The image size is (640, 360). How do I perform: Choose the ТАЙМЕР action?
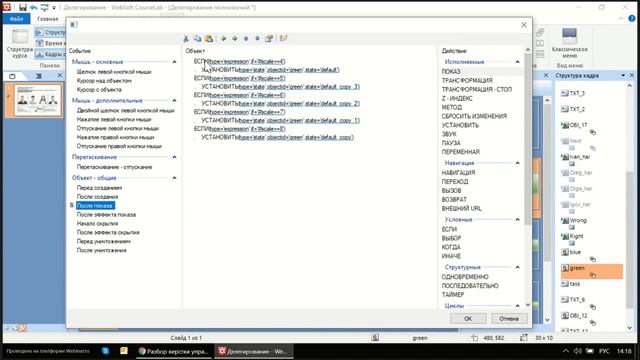(453, 295)
